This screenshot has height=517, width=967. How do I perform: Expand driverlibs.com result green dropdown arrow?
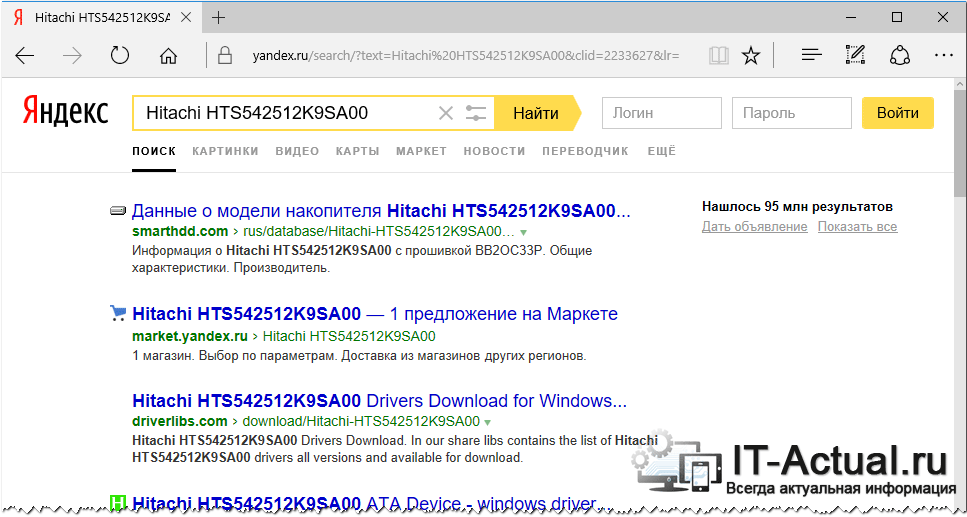click(x=486, y=422)
